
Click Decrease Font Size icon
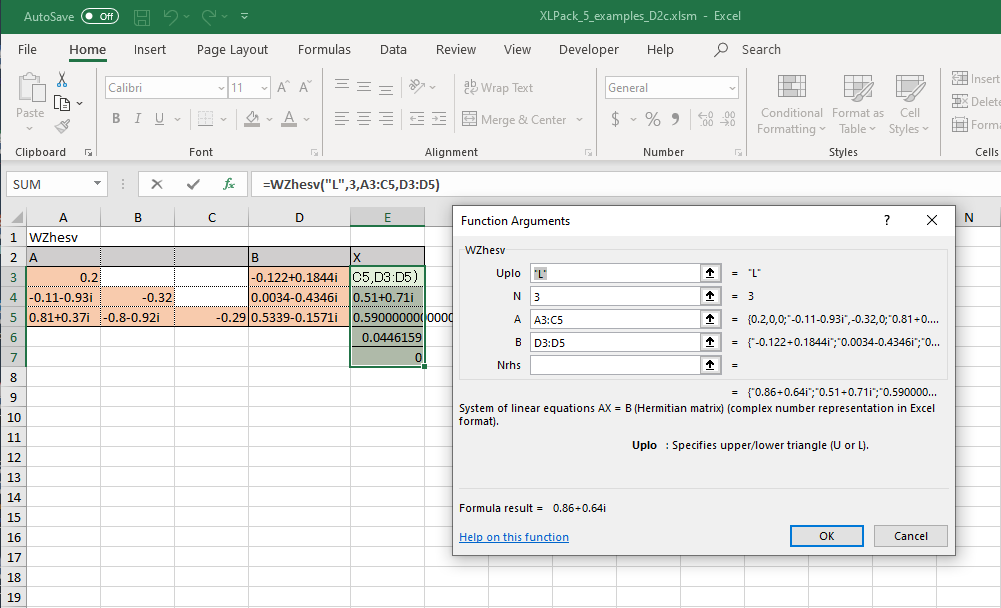point(305,87)
